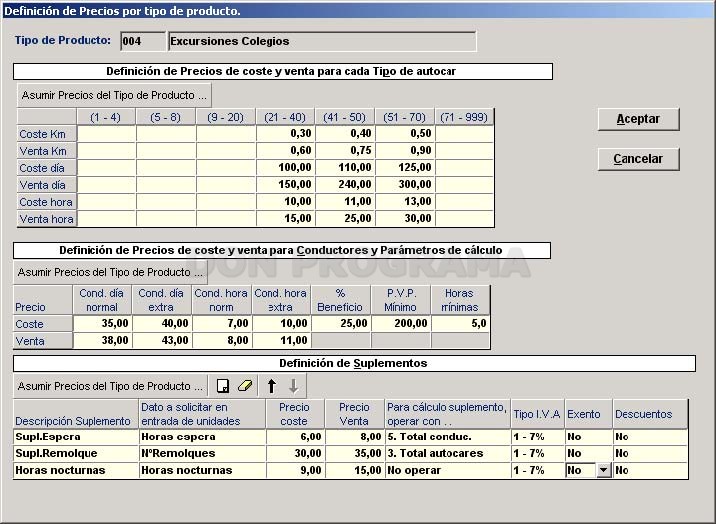Select Coste Km cell for (21 - 40)
716x524 pixels.
(285, 133)
